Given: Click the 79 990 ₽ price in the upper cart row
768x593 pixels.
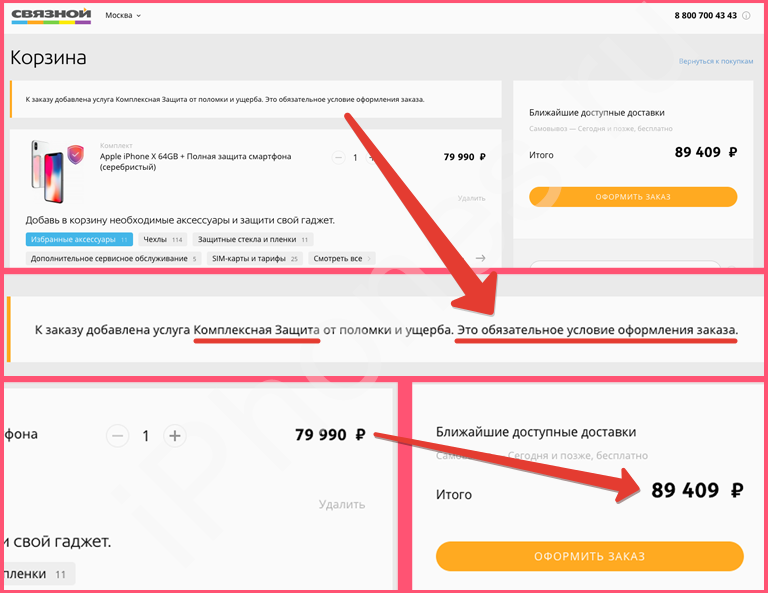Looking at the screenshot, I should 464,157.
